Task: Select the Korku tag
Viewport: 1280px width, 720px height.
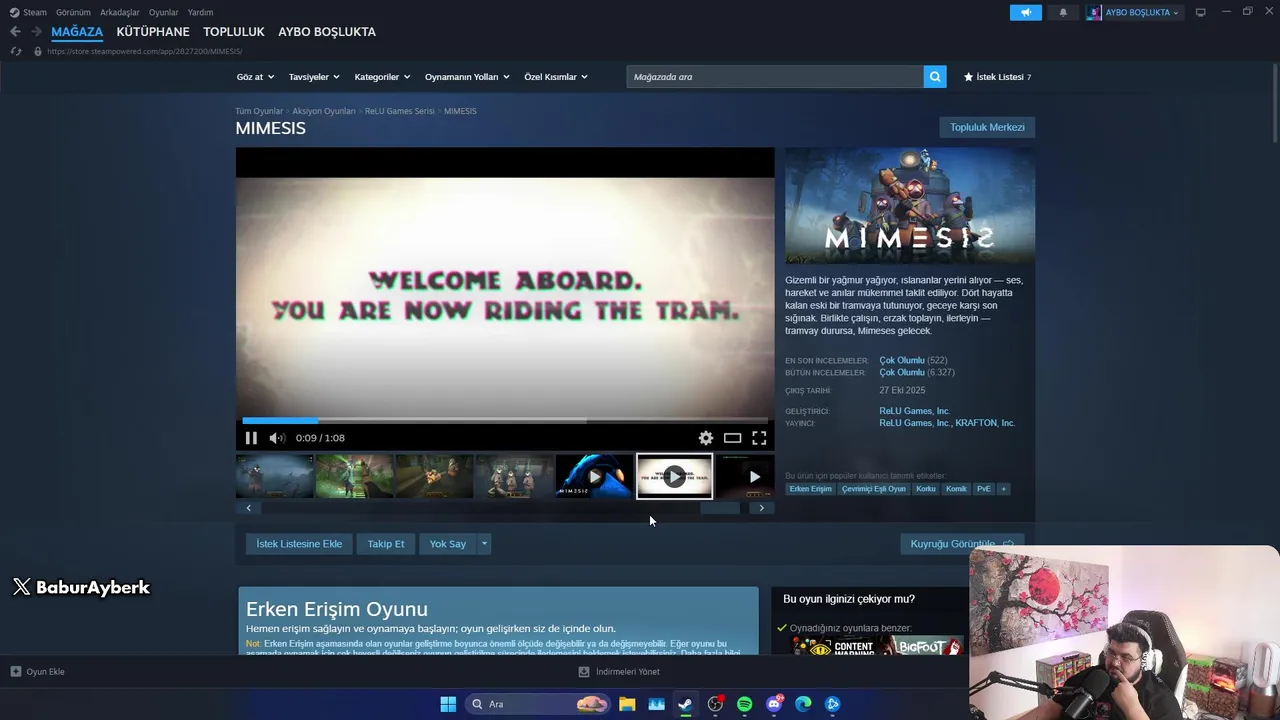Action: pyautogui.click(x=926, y=489)
